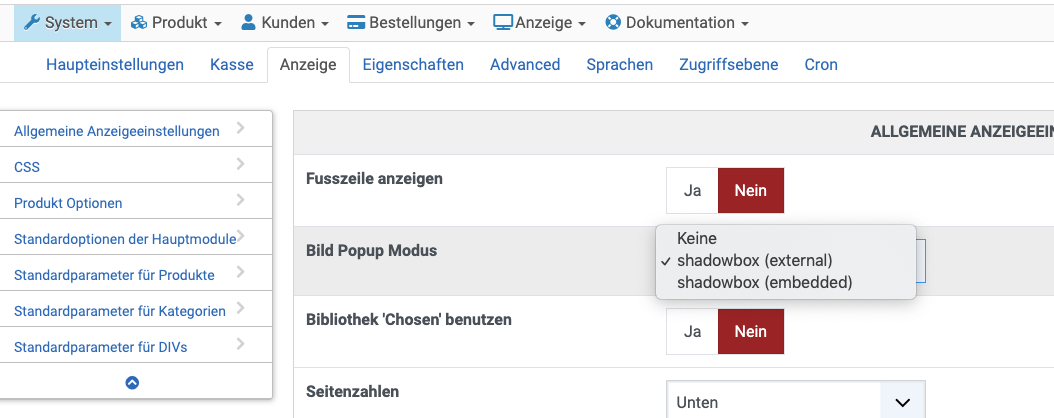The height and width of the screenshot is (418, 1054).
Task: Click the Dokumentation lifebuoy icon
Action: (613, 22)
